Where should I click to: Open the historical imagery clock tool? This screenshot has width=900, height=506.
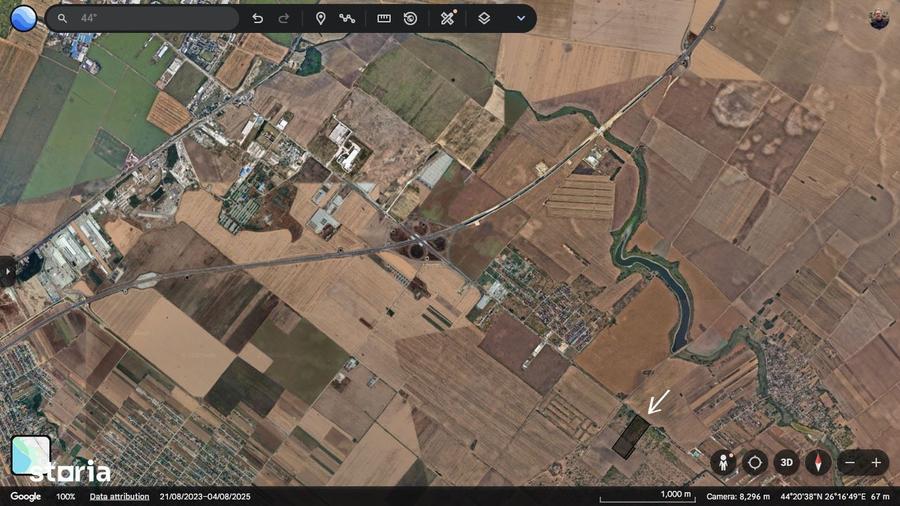pyautogui.click(x=411, y=18)
